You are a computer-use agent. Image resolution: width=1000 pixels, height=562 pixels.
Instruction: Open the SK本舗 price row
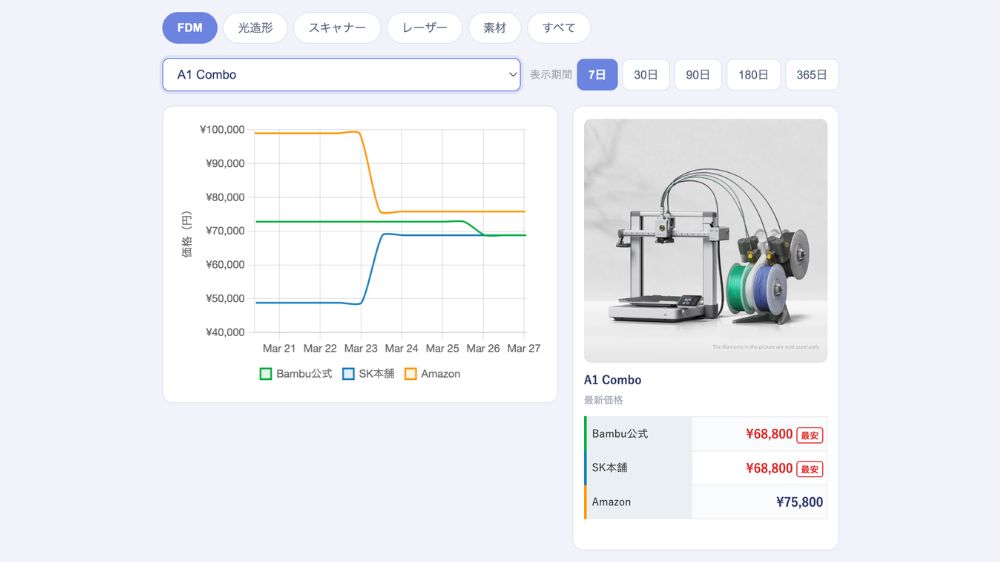[x=705, y=468]
